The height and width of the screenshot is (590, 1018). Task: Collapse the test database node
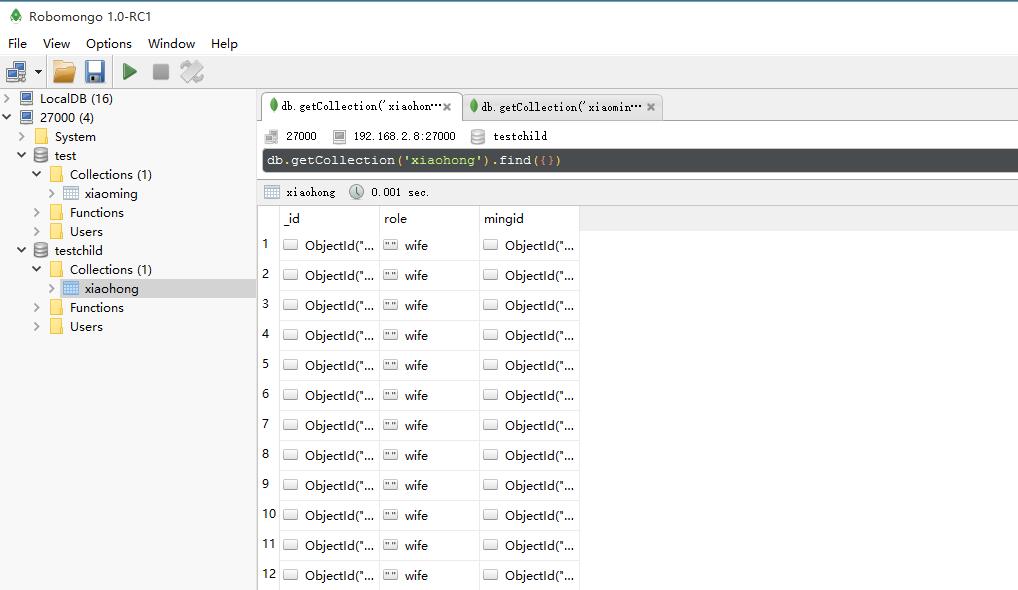pyautogui.click(x=21, y=155)
